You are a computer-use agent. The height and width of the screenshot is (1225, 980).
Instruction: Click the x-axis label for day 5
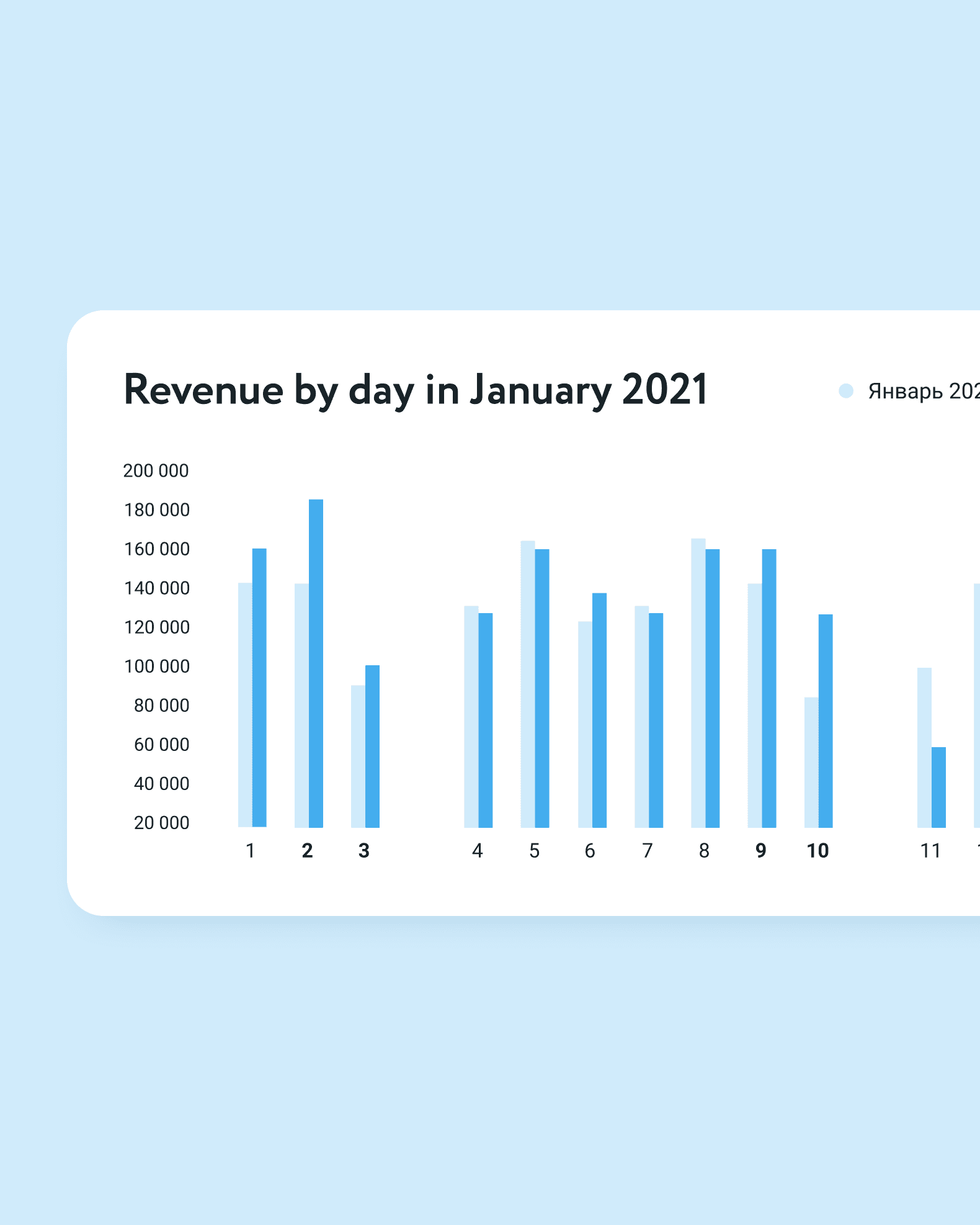tap(534, 850)
